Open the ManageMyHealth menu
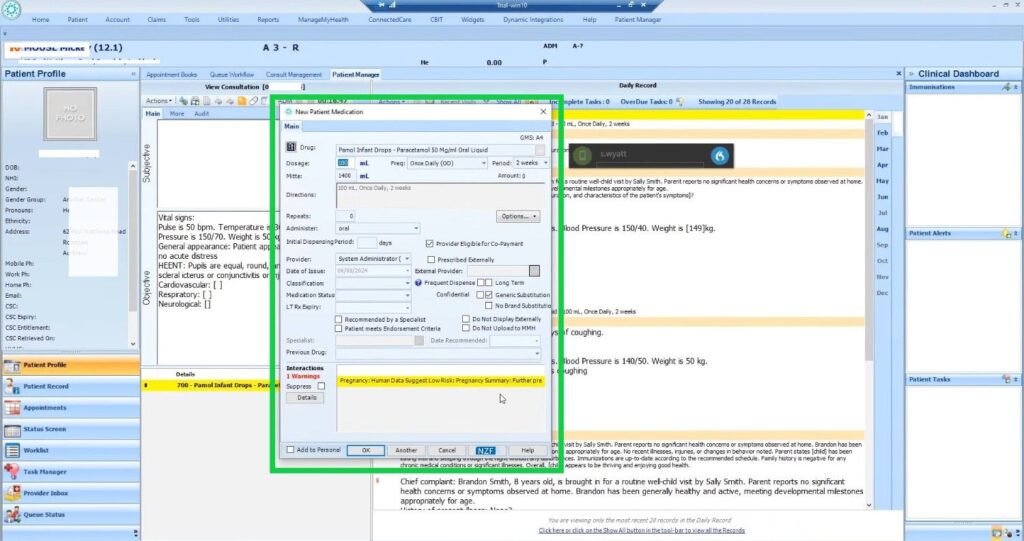1024x541 pixels. [323, 20]
